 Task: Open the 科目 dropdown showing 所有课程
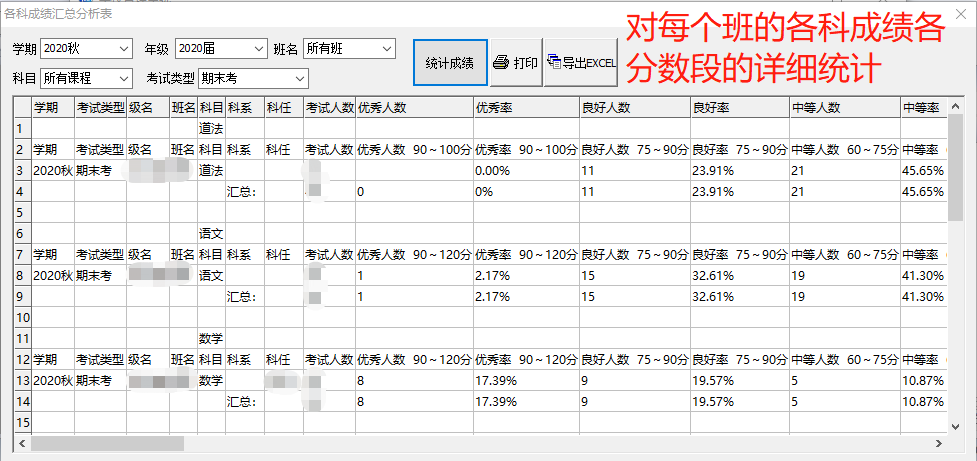86,78
